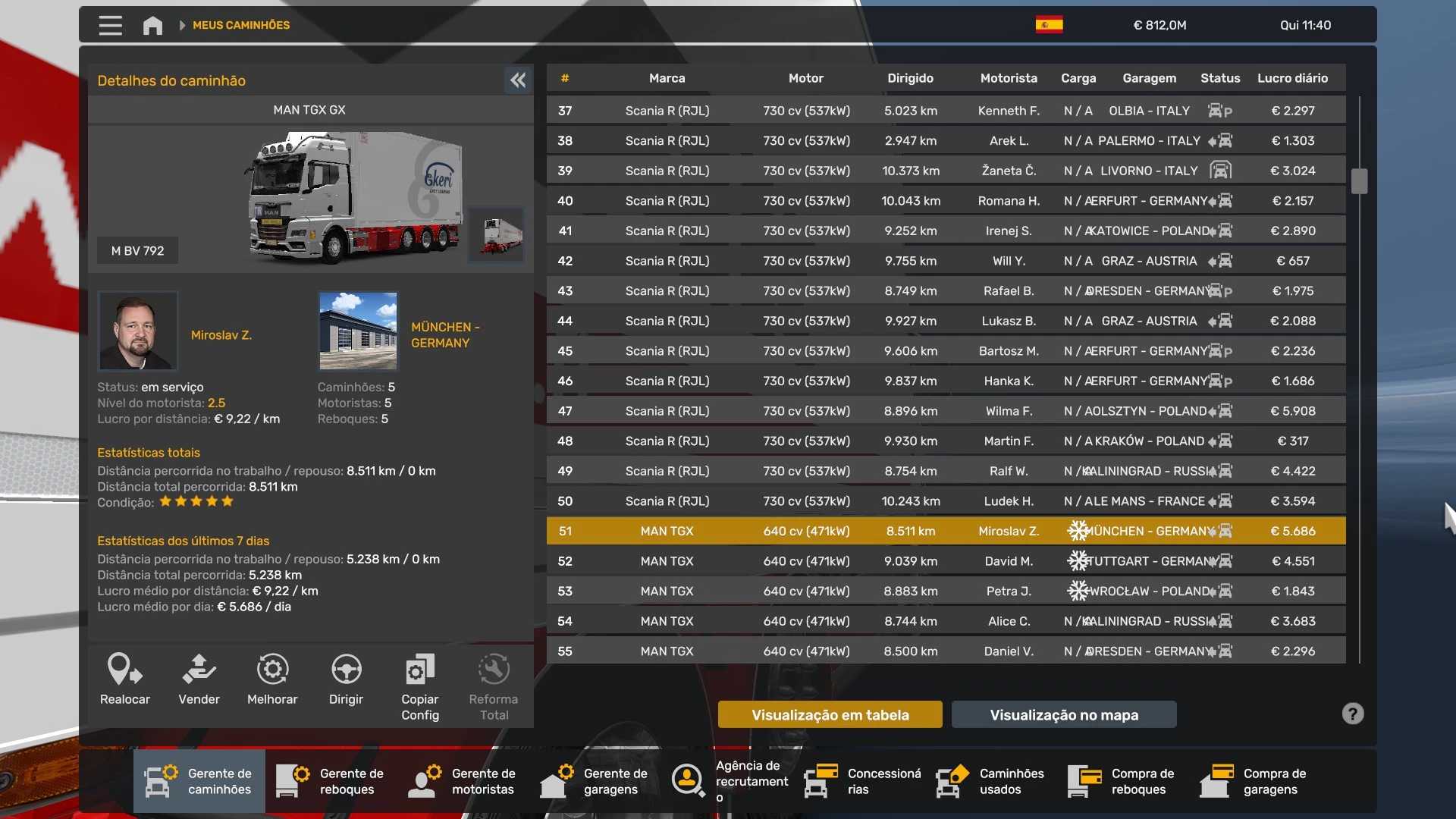Sort table by Lucro diário column

pos(1292,78)
